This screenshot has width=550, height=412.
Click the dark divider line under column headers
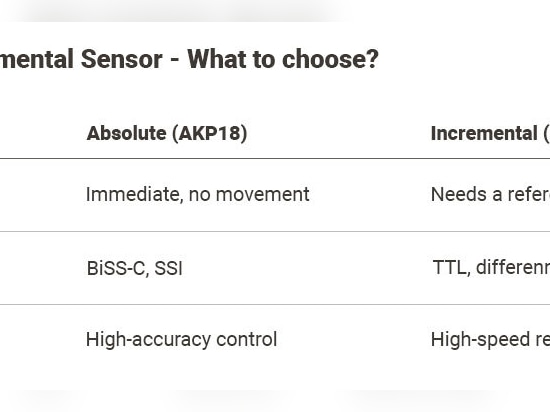pyautogui.click(x=275, y=158)
